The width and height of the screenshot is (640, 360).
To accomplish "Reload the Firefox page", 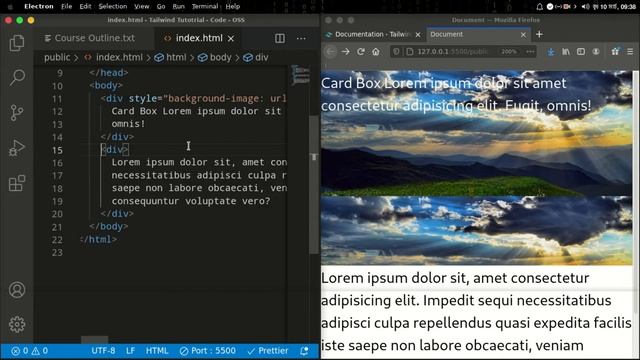I will pyautogui.click(x=361, y=52).
